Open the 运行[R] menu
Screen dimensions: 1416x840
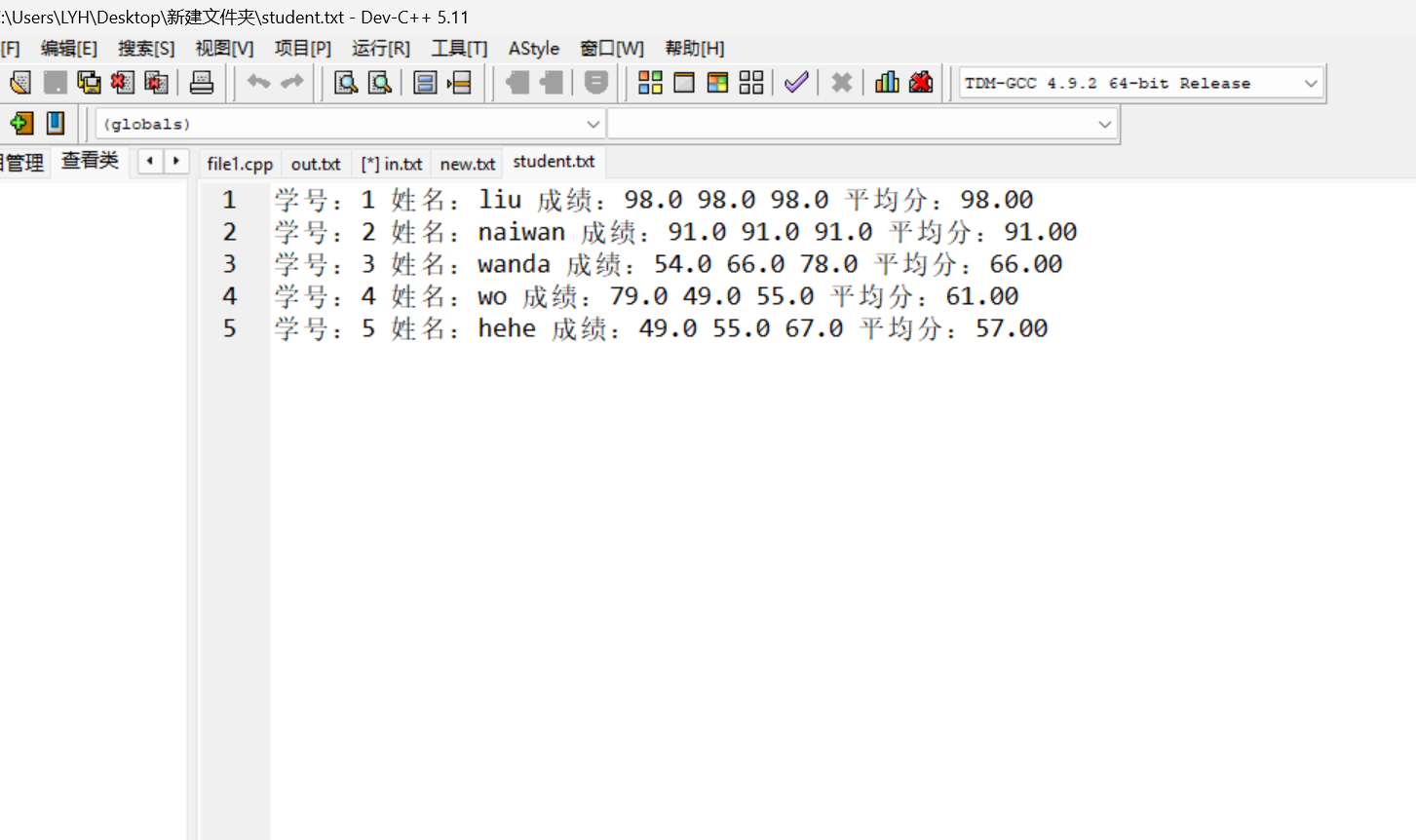381,49
